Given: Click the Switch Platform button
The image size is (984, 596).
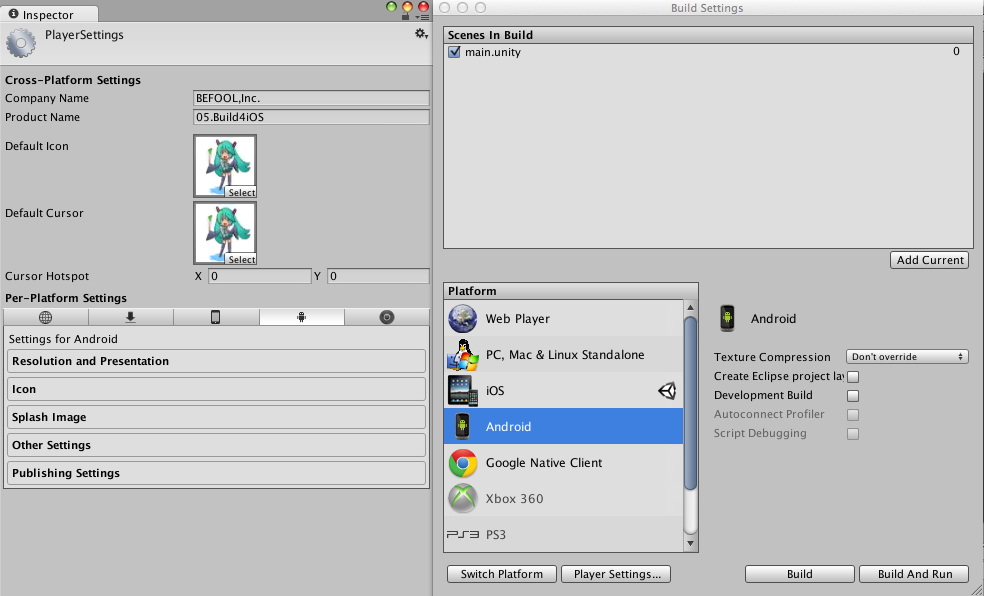Looking at the screenshot, I should tap(502, 574).
